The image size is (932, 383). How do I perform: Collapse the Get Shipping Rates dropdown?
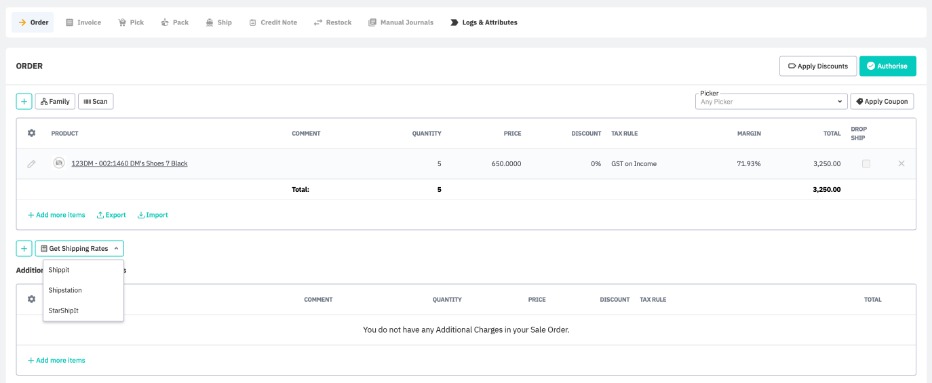click(79, 249)
